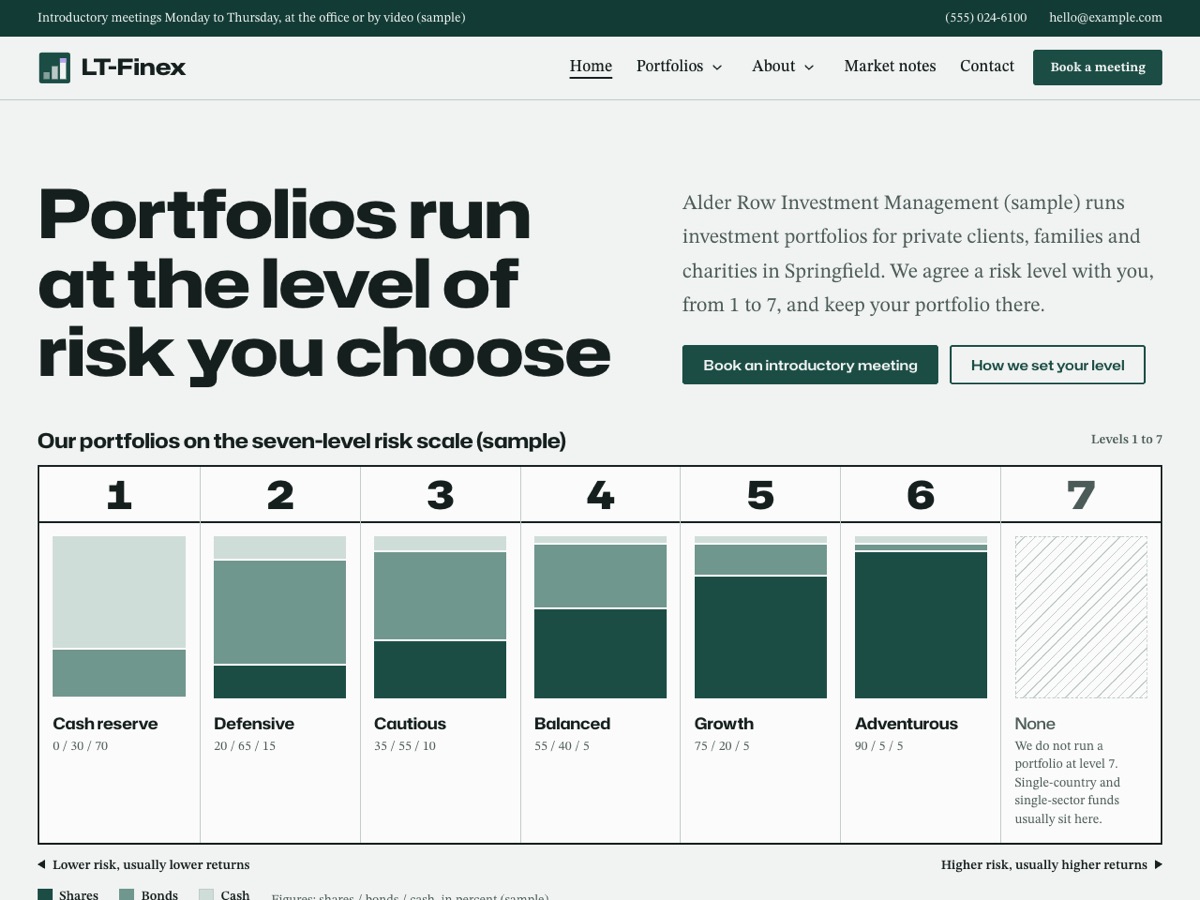Viewport: 1200px width, 900px height.
Task: Click the Growth allocation bar chart
Action: point(760,617)
